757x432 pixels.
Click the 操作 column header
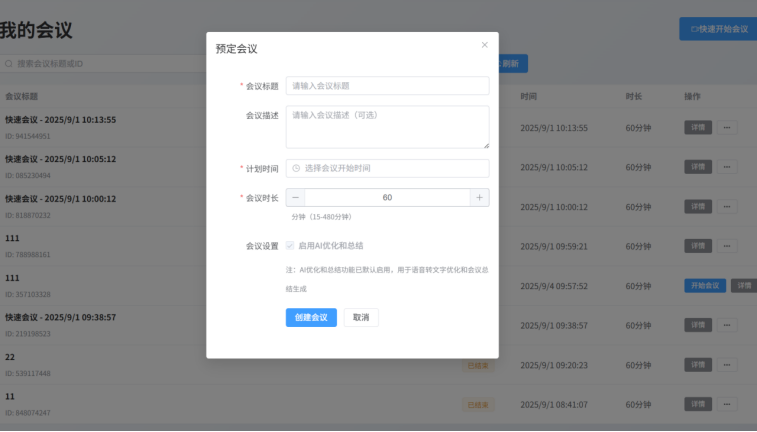coord(692,97)
